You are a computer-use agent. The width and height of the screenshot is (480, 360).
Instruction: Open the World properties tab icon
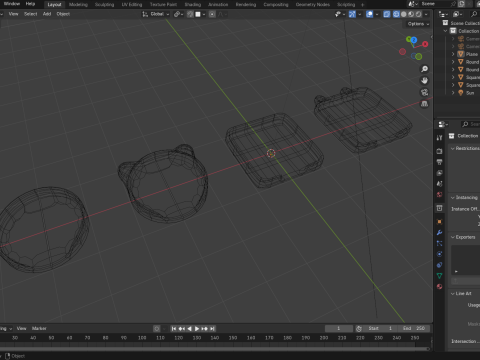click(x=439, y=195)
